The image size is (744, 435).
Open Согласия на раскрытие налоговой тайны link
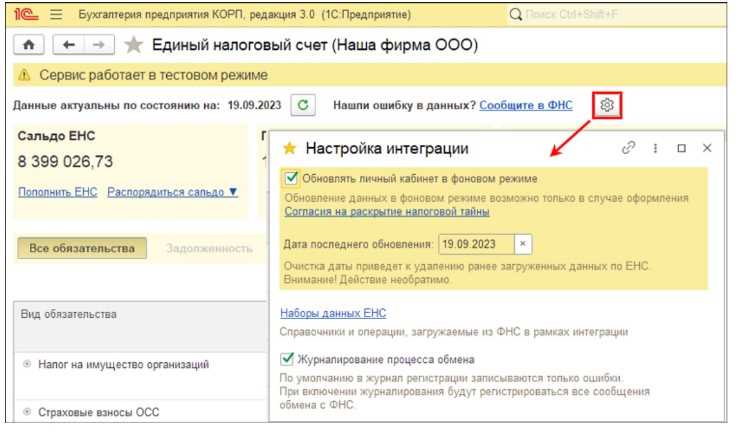[387, 212]
